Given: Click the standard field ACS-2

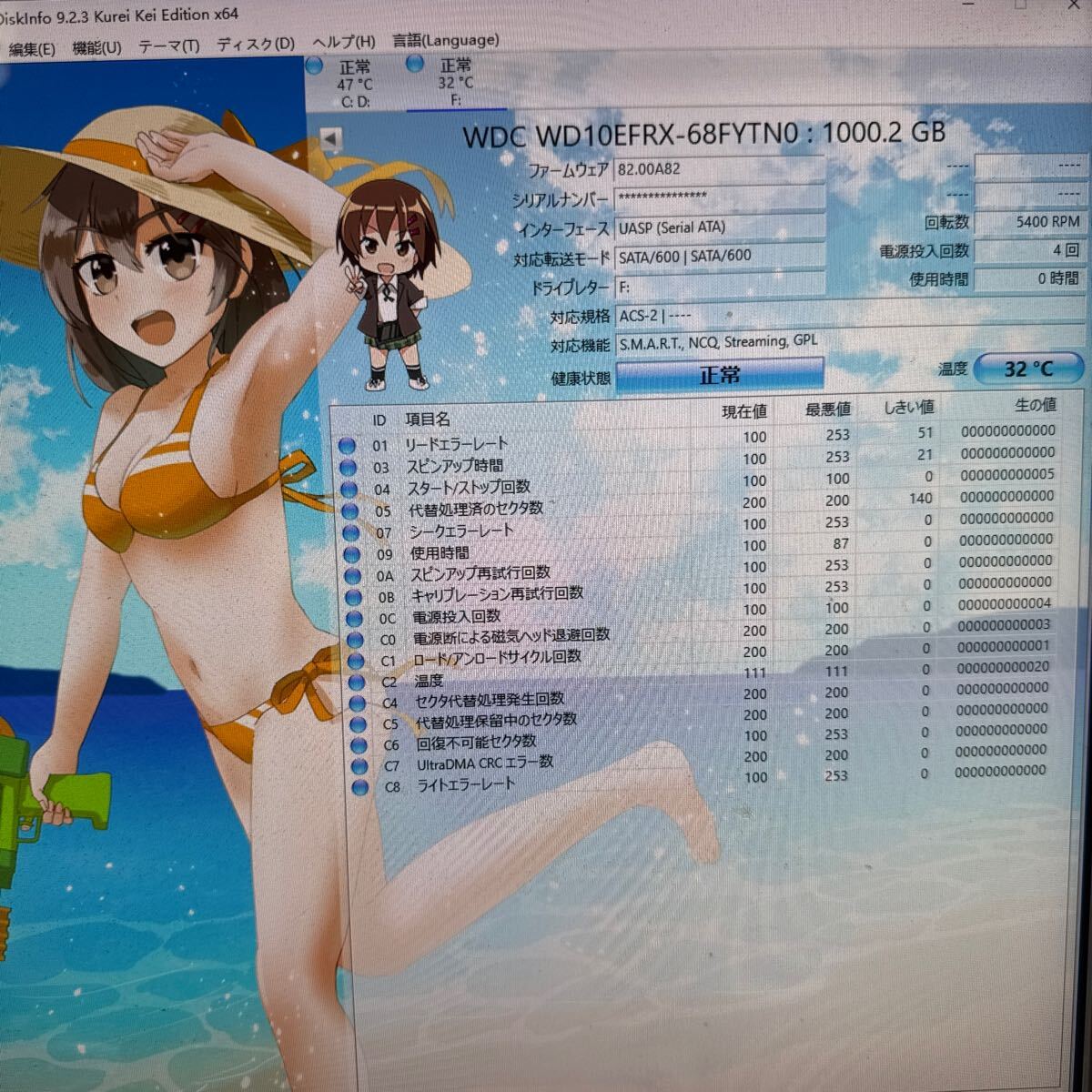Looking at the screenshot, I should [850, 316].
